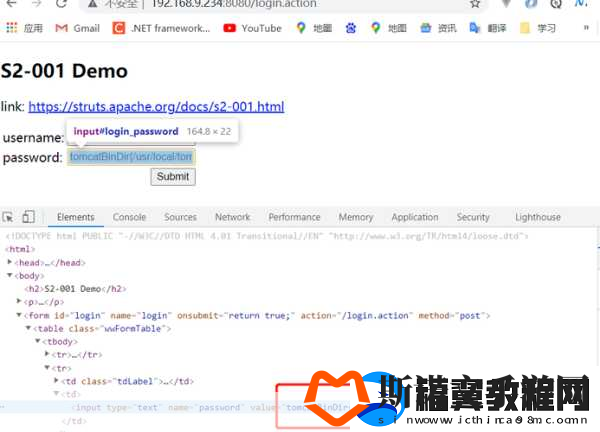Switch to the Elements tab

[x=76, y=217]
